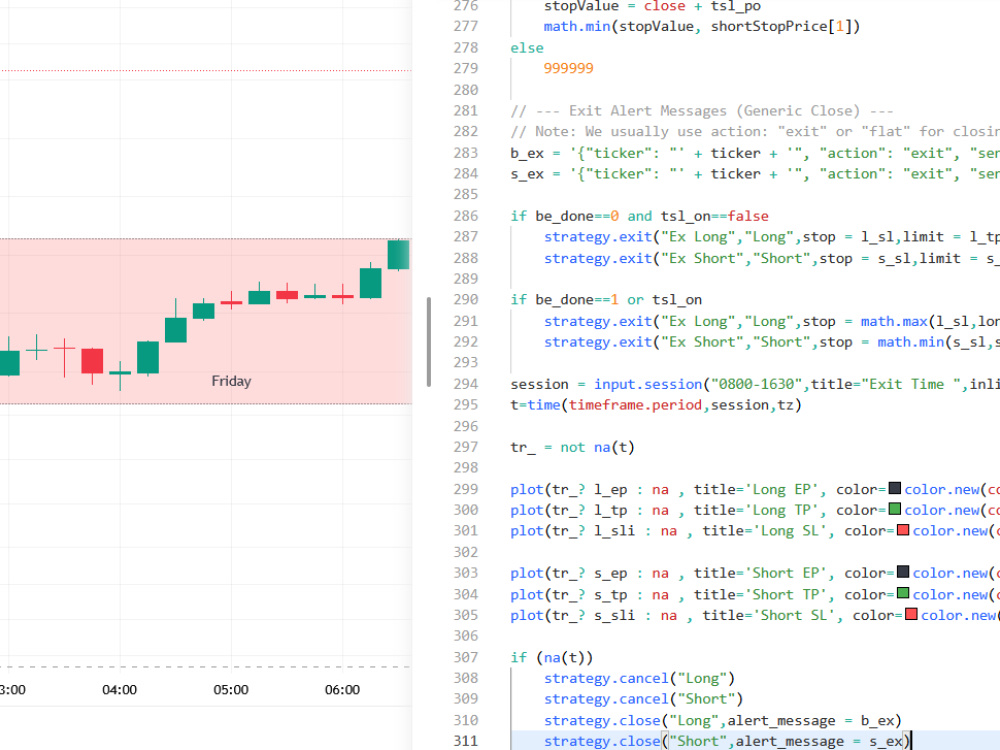Click 'strategy.close' on line 310

pos(602,720)
